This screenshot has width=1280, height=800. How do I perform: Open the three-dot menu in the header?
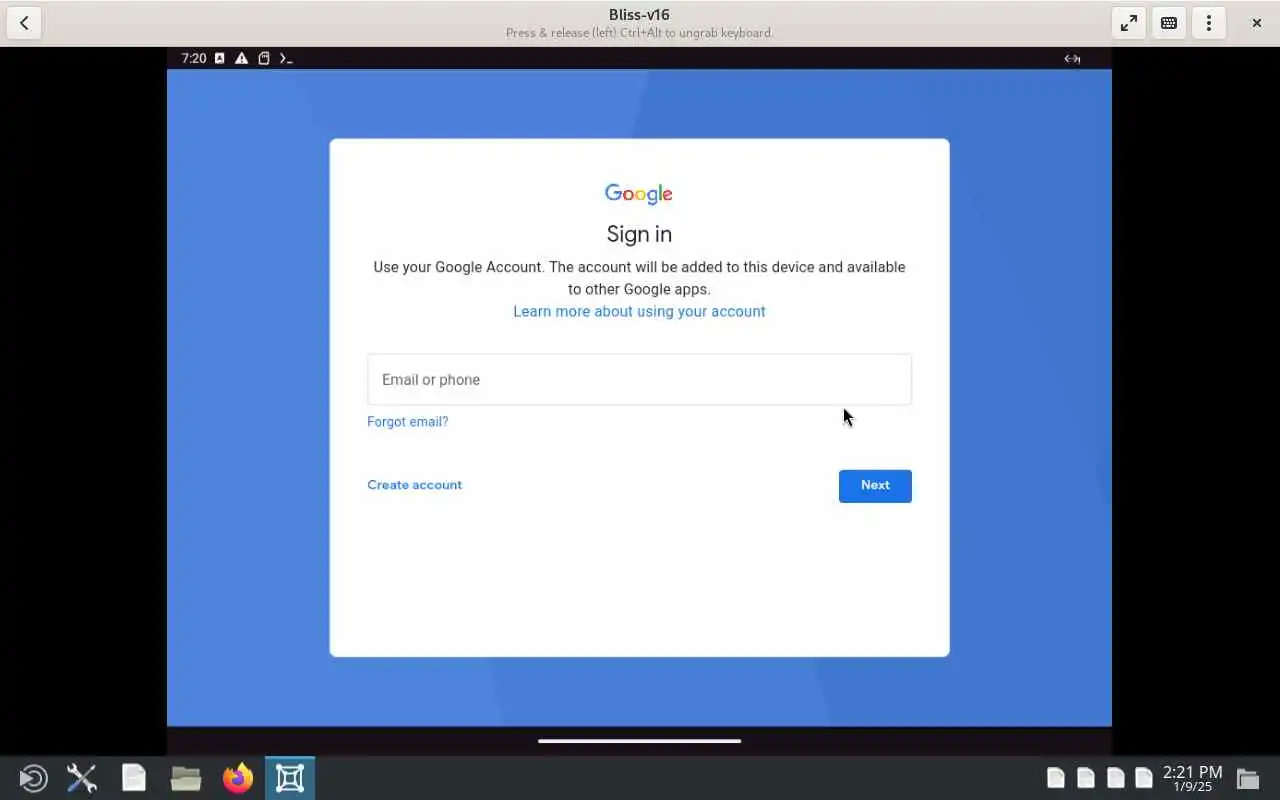(1209, 23)
